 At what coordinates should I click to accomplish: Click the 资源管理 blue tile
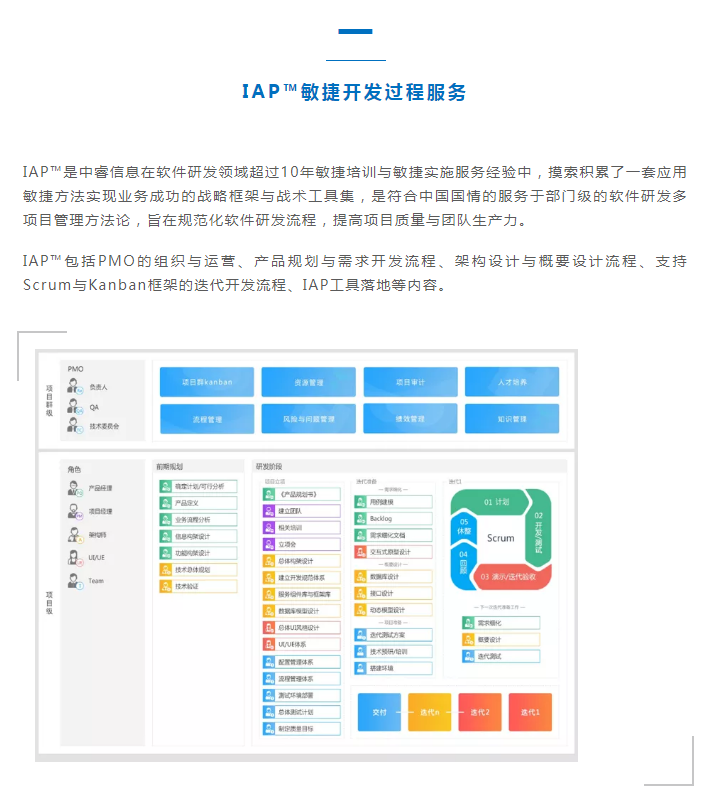pyautogui.click(x=308, y=382)
